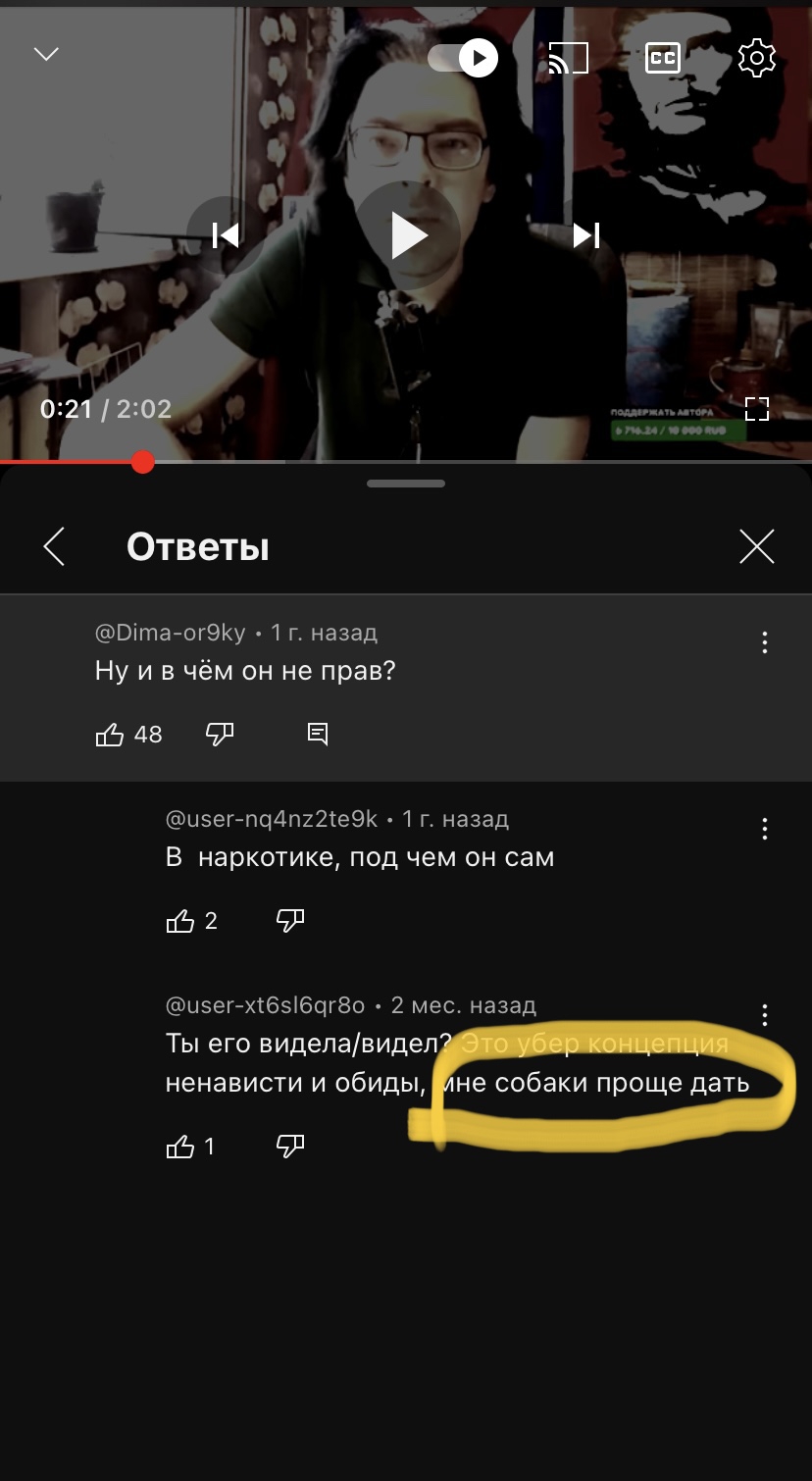Dislike the Dima-or9ky comment

click(220, 735)
